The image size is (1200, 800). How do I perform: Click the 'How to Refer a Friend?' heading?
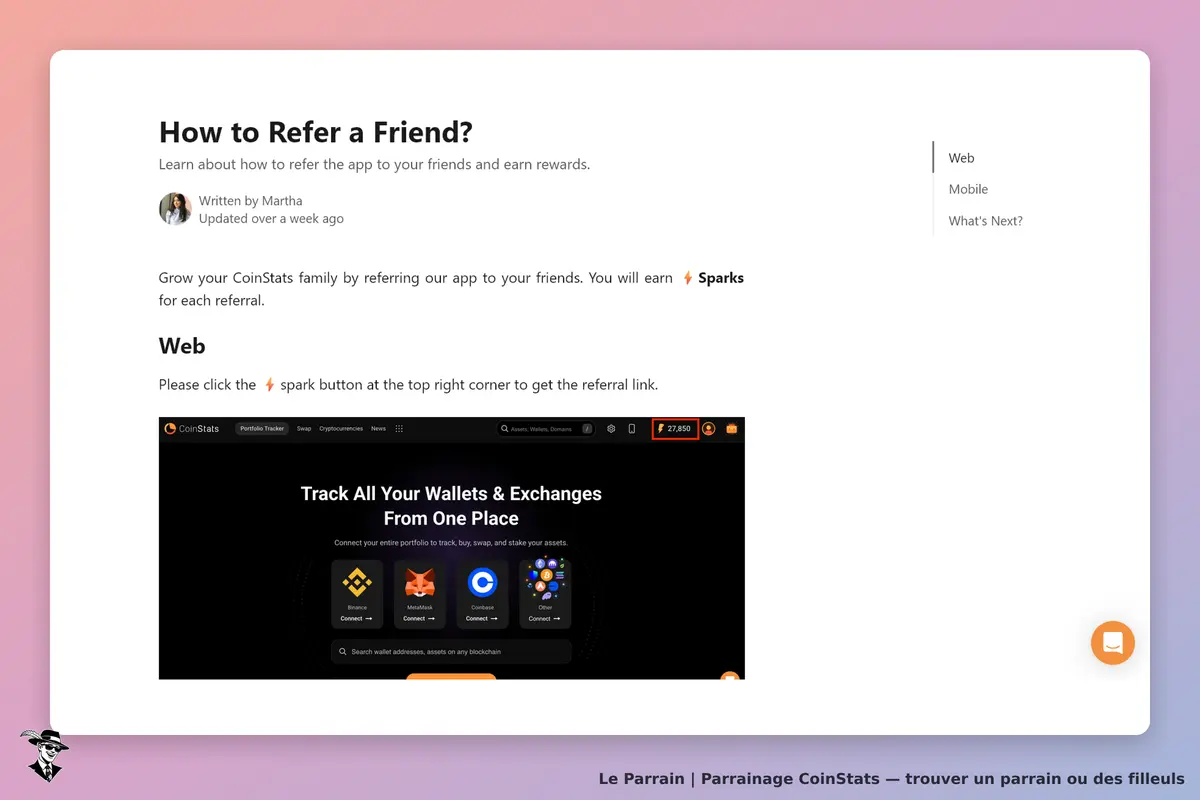point(316,132)
